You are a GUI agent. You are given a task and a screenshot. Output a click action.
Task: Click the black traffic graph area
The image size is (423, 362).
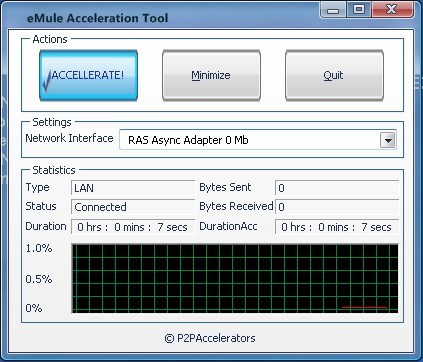click(x=235, y=278)
